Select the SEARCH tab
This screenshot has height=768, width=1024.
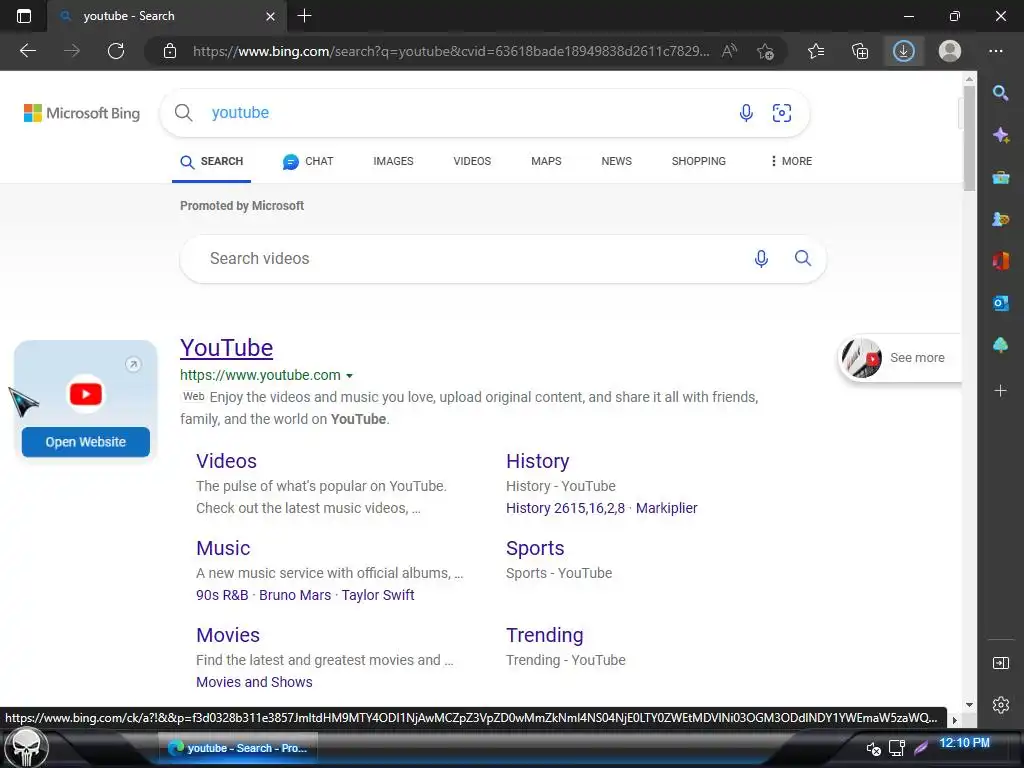[x=212, y=162]
